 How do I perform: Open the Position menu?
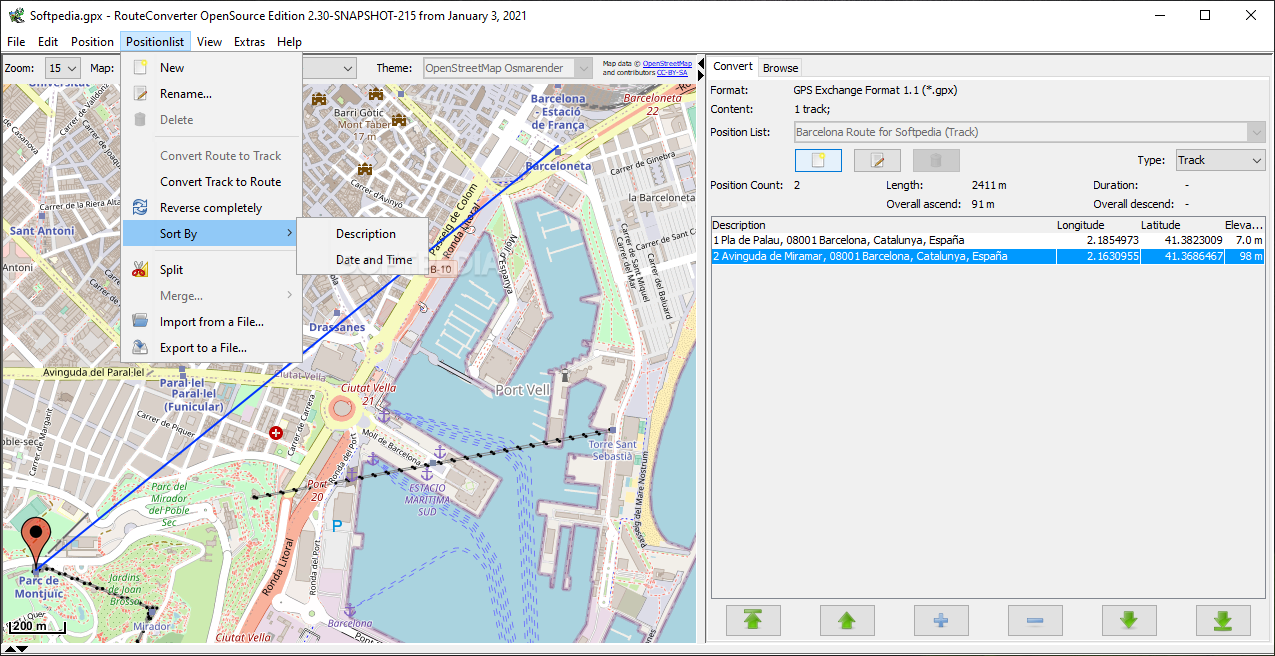click(x=92, y=42)
